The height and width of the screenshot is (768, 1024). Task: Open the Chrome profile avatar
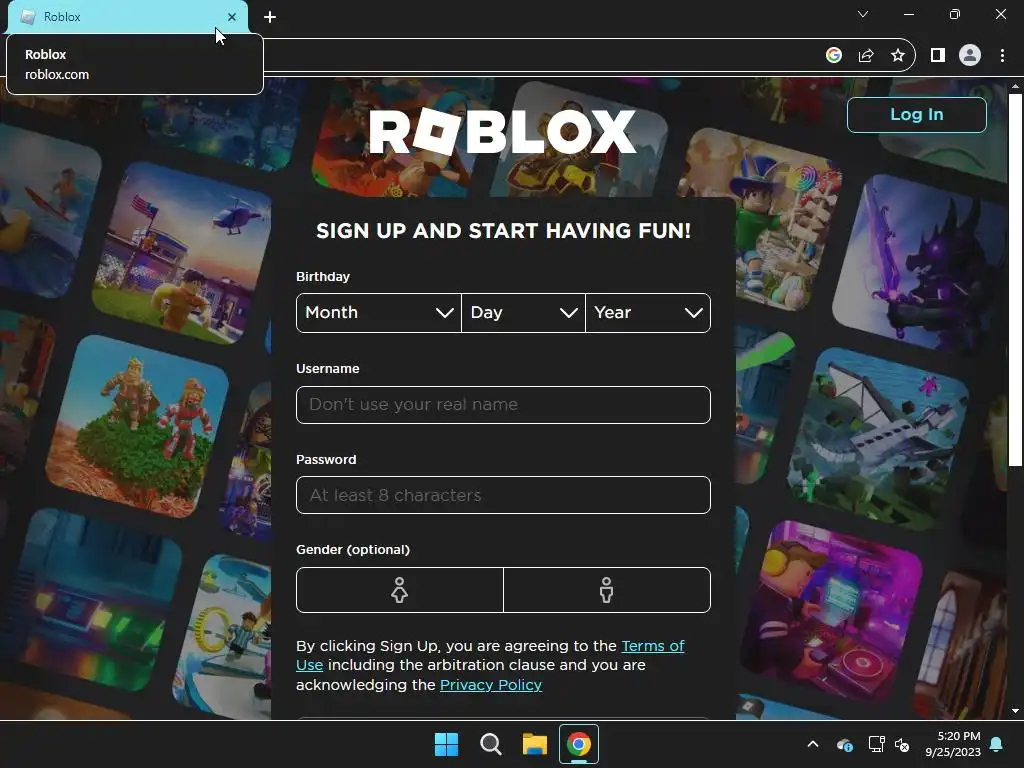point(970,56)
